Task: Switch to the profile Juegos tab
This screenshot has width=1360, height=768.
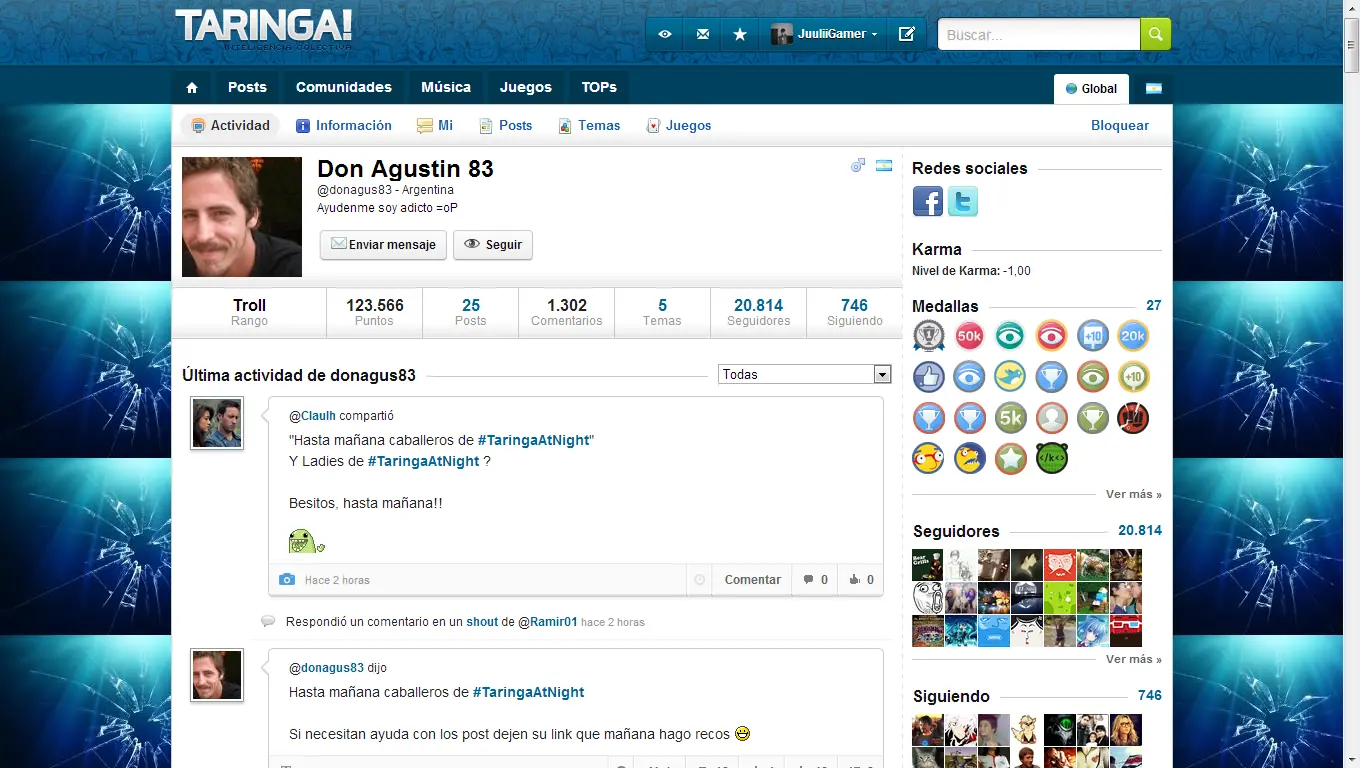Action: tap(679, 125)
